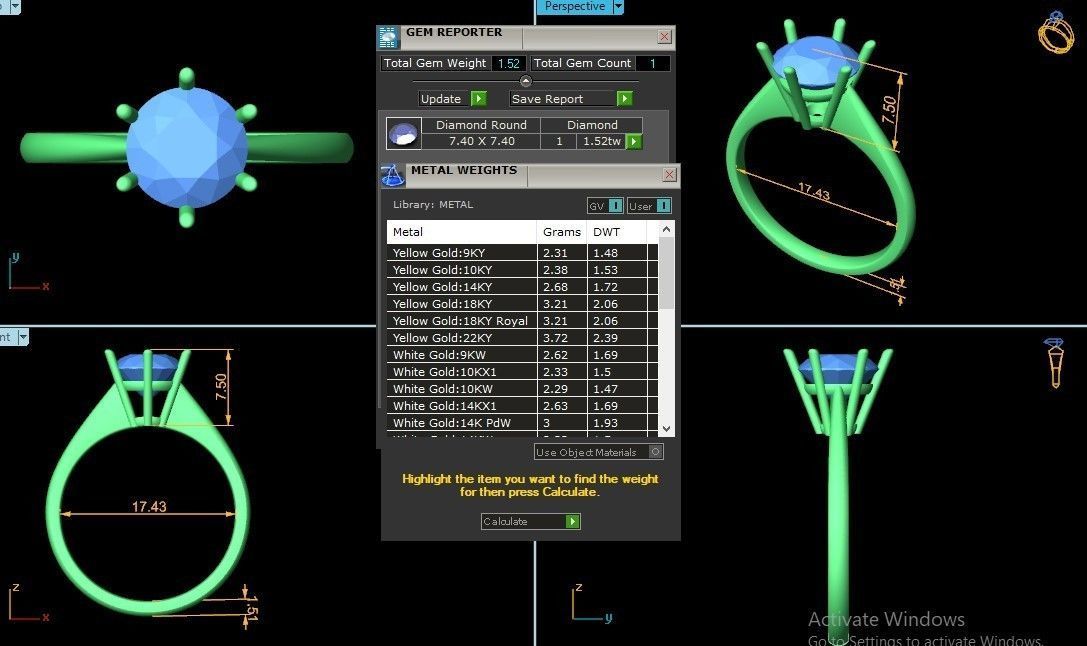
Task: Open the Perspective viewport dropdown arrow
Action: click(x=618, y=6)
